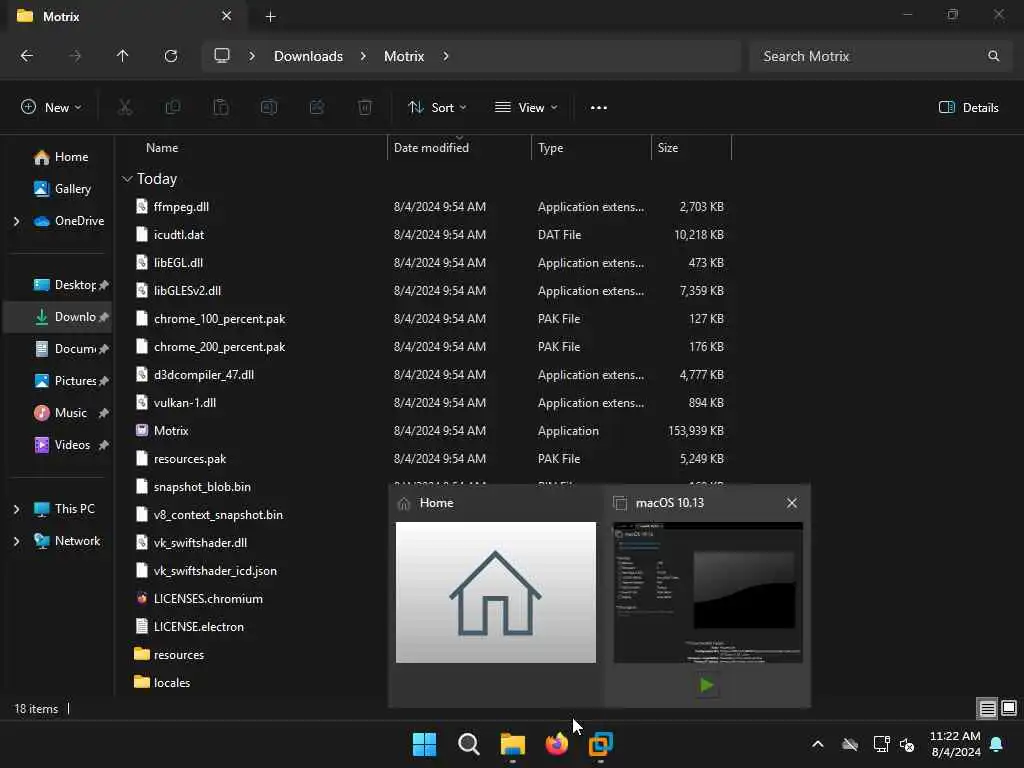This screenshot has width=1024, height=768.
Task: Switch to large thumbnails view icon
Action: (x=1009, y=708)
